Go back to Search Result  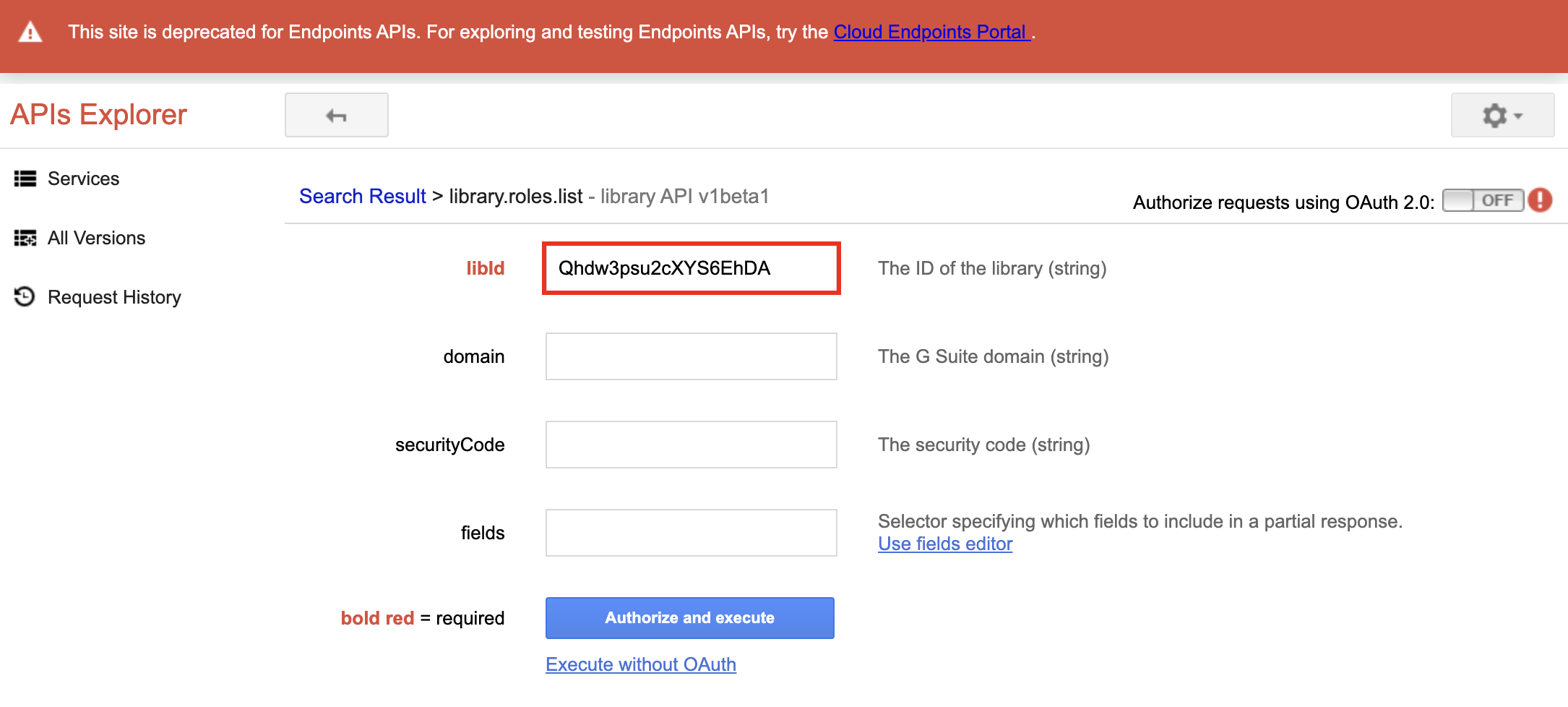pos(361,196)
